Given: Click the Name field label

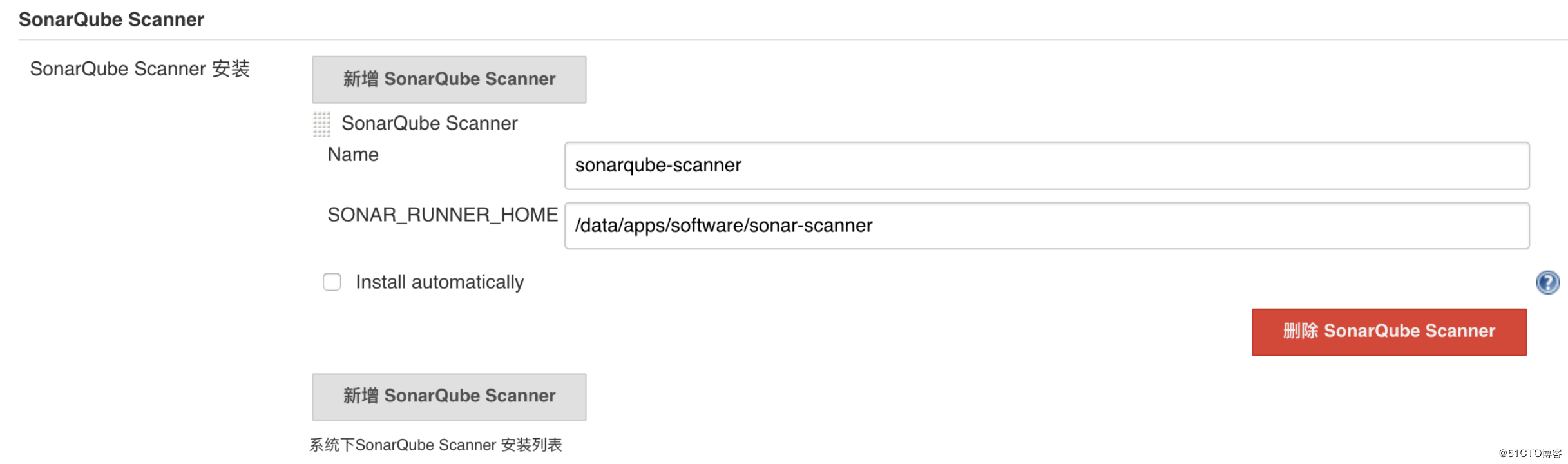Looking at the screenshot, I should coord(353,155).
